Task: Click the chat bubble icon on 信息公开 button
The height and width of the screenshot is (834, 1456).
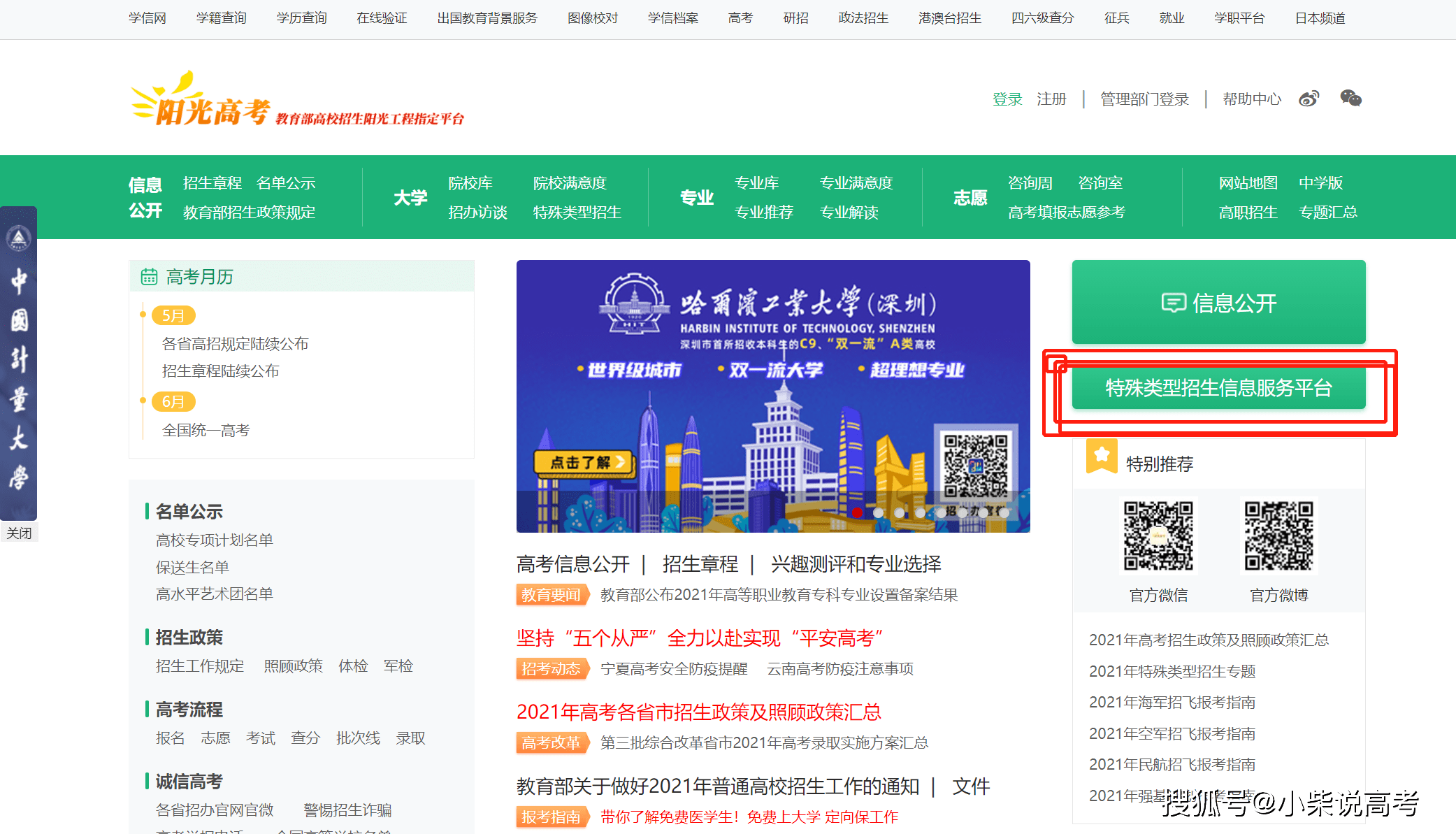Action: click(x=1174, y=303)
